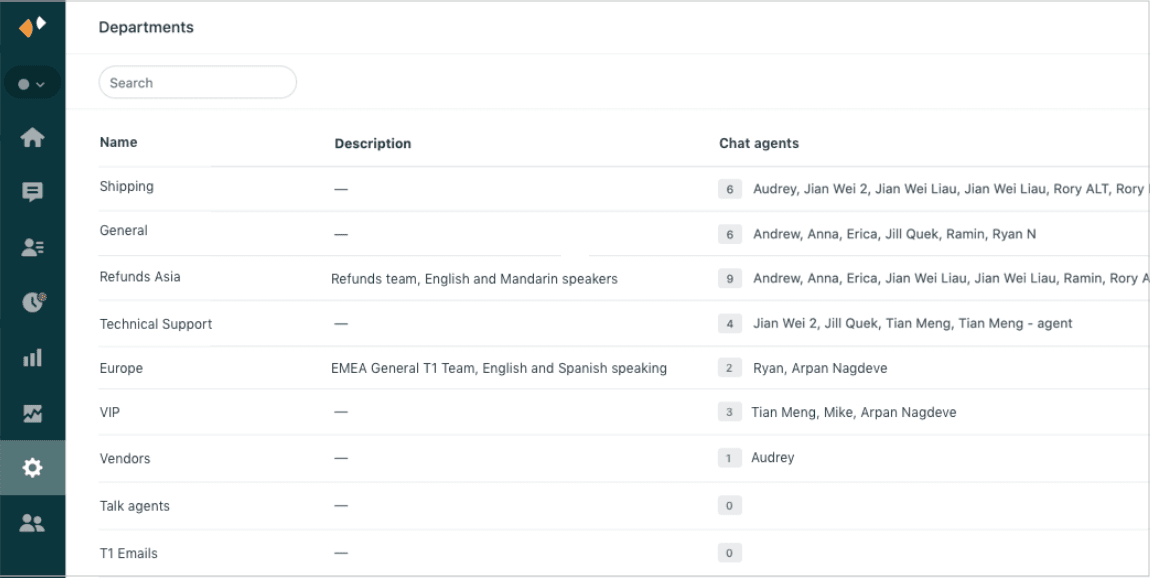Select the visitor list sidebar icon
Screen dimensions: 1150x578
(31, 246)
